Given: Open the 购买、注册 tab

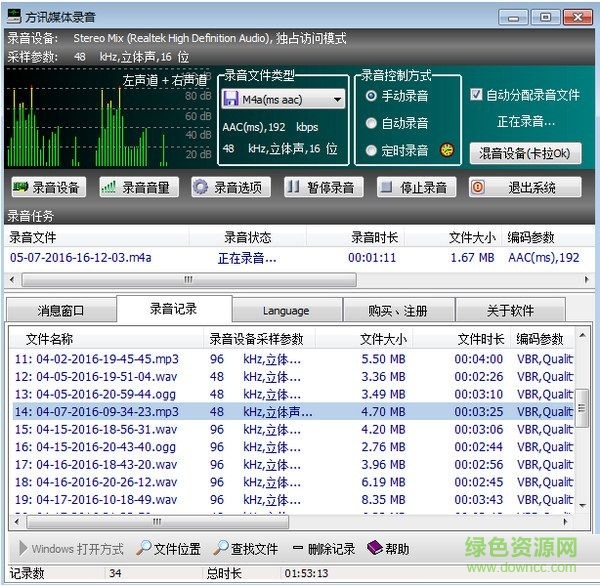Looking at the screenshot, I should 397,310.
